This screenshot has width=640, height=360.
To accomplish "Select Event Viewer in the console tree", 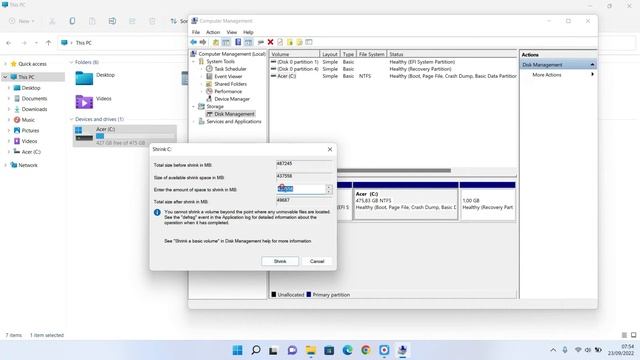I will coord(228,76).
